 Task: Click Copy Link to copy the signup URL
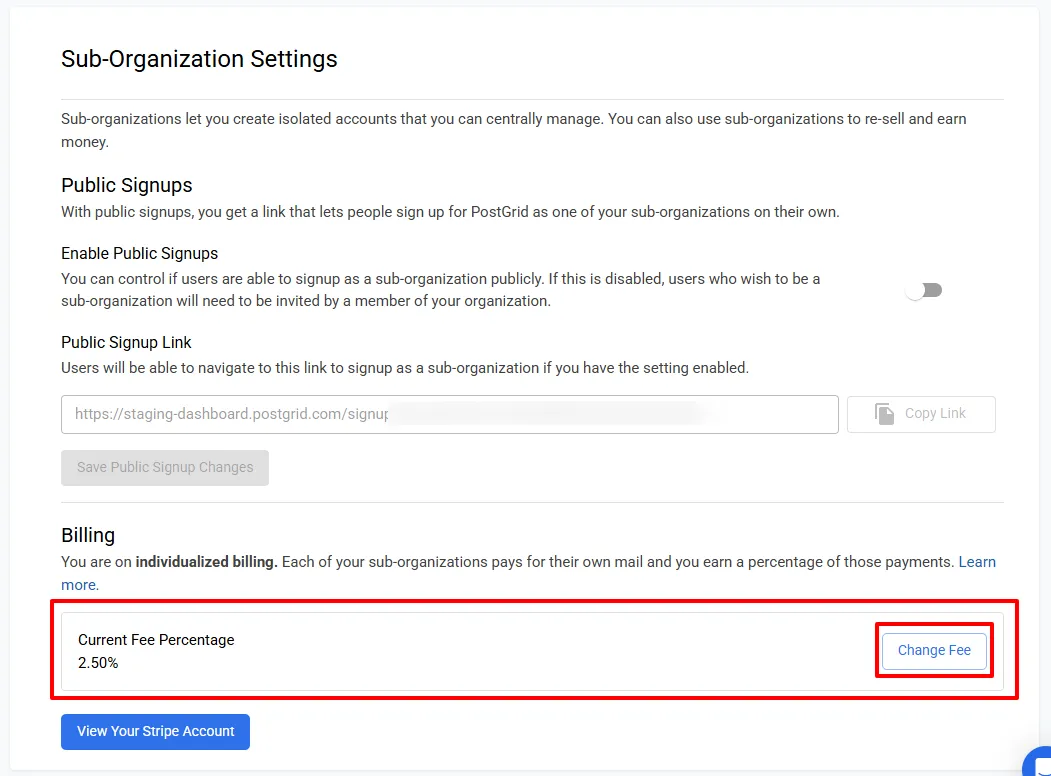pyautogui.click(x=920, y=413)
